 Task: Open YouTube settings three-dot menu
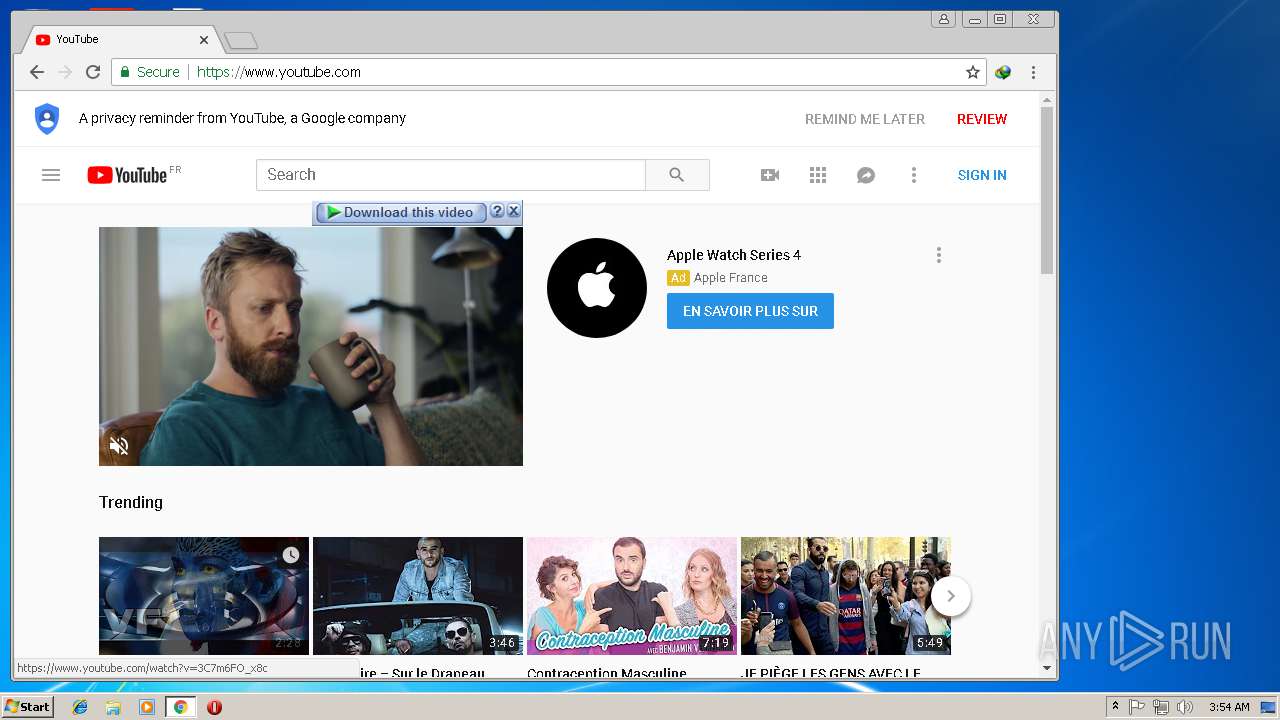point(913,175)
